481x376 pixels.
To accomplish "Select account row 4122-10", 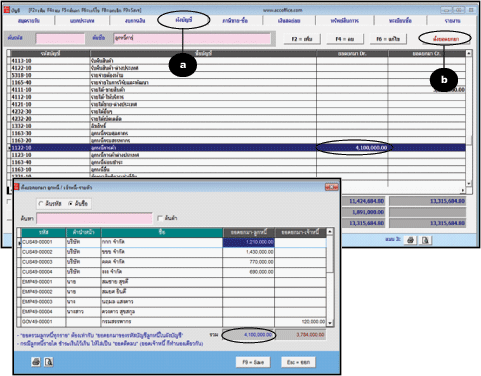I will pos(238,68).
